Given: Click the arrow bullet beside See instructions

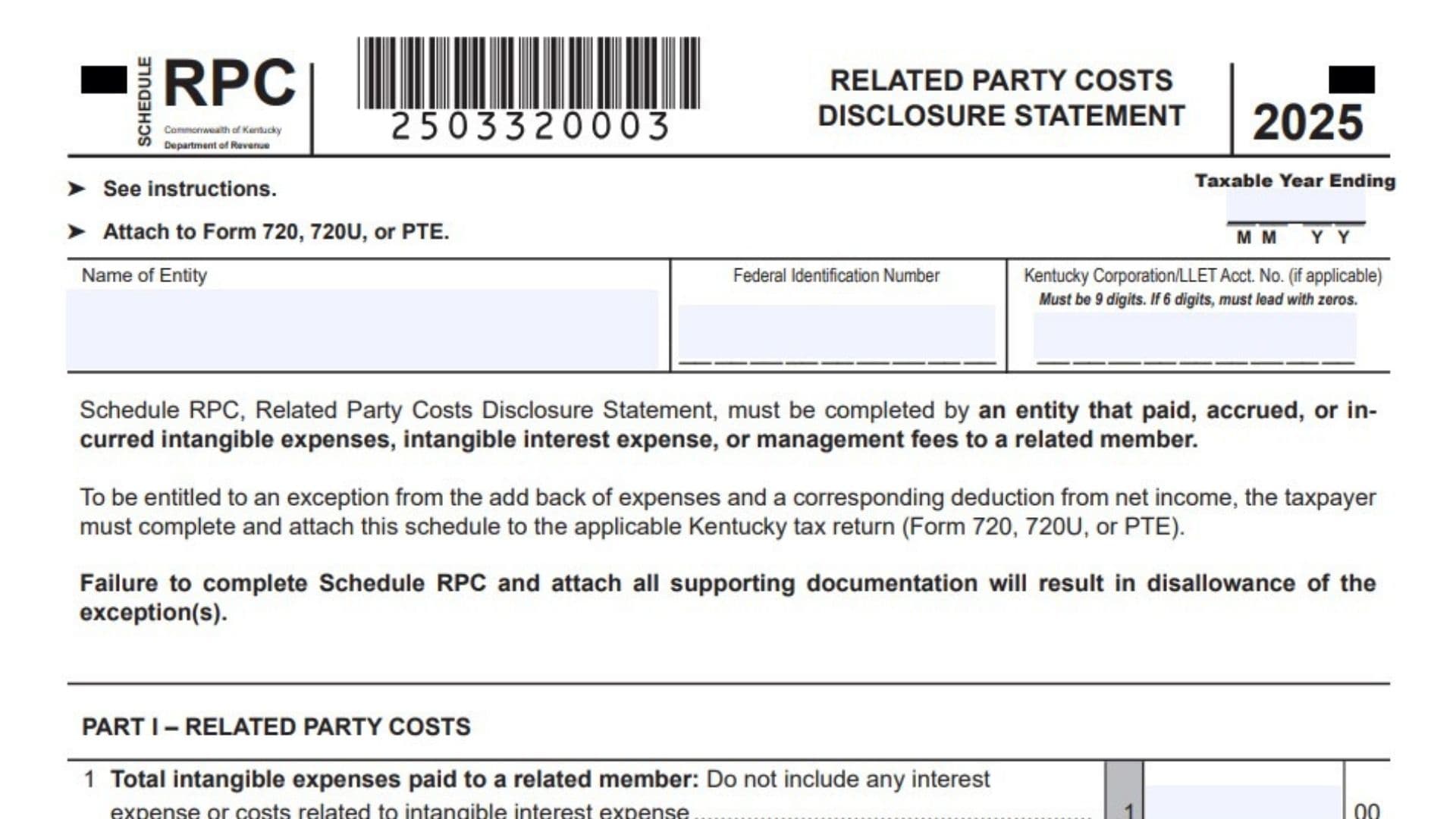Looking at the screenshot, I should click(x=77, y=189).
